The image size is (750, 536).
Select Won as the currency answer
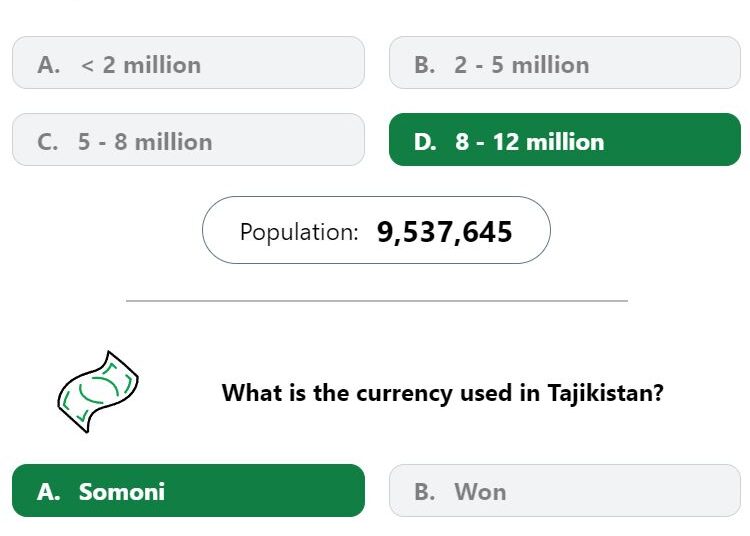coord(565,491)
